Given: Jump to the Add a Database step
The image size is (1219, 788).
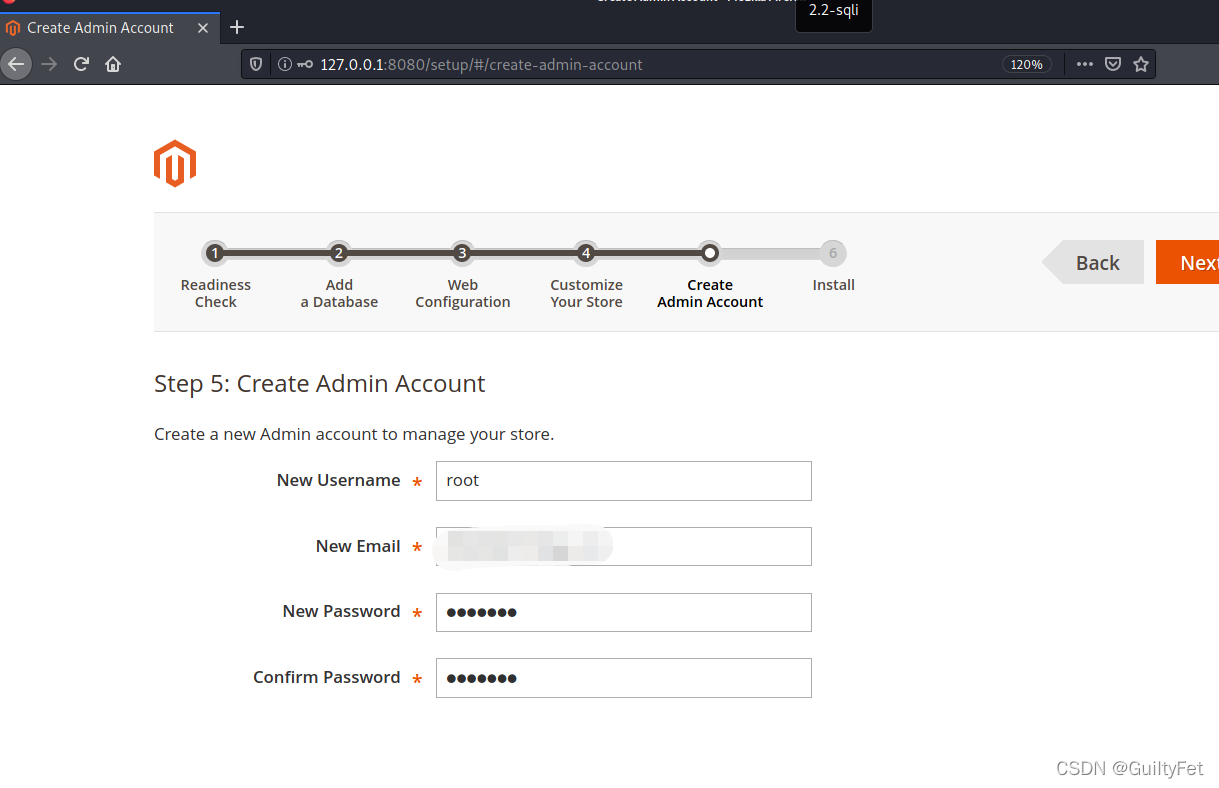Looking at the screenshot, I should (x=339, y=253).
